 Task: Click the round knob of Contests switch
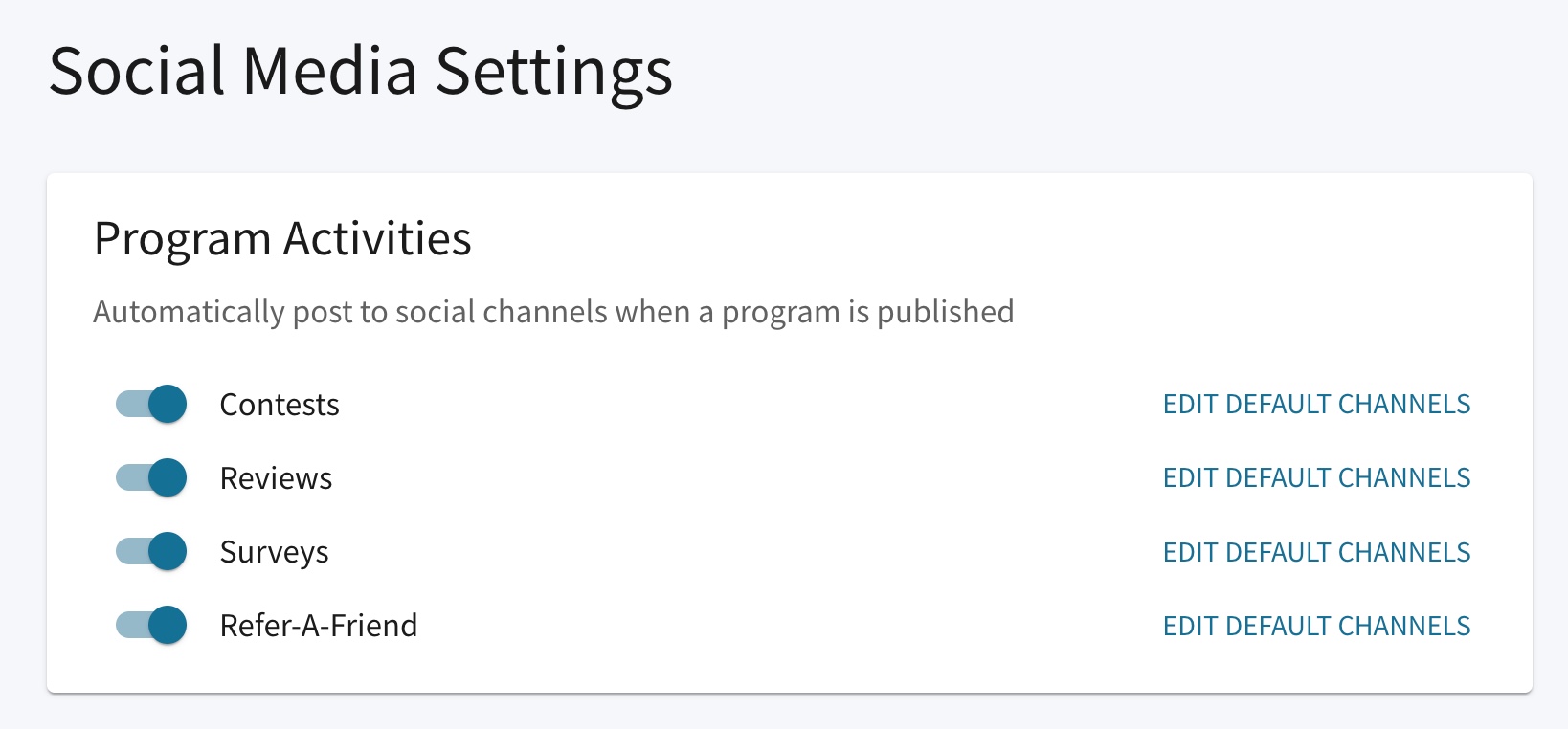[x=168, y=404]
